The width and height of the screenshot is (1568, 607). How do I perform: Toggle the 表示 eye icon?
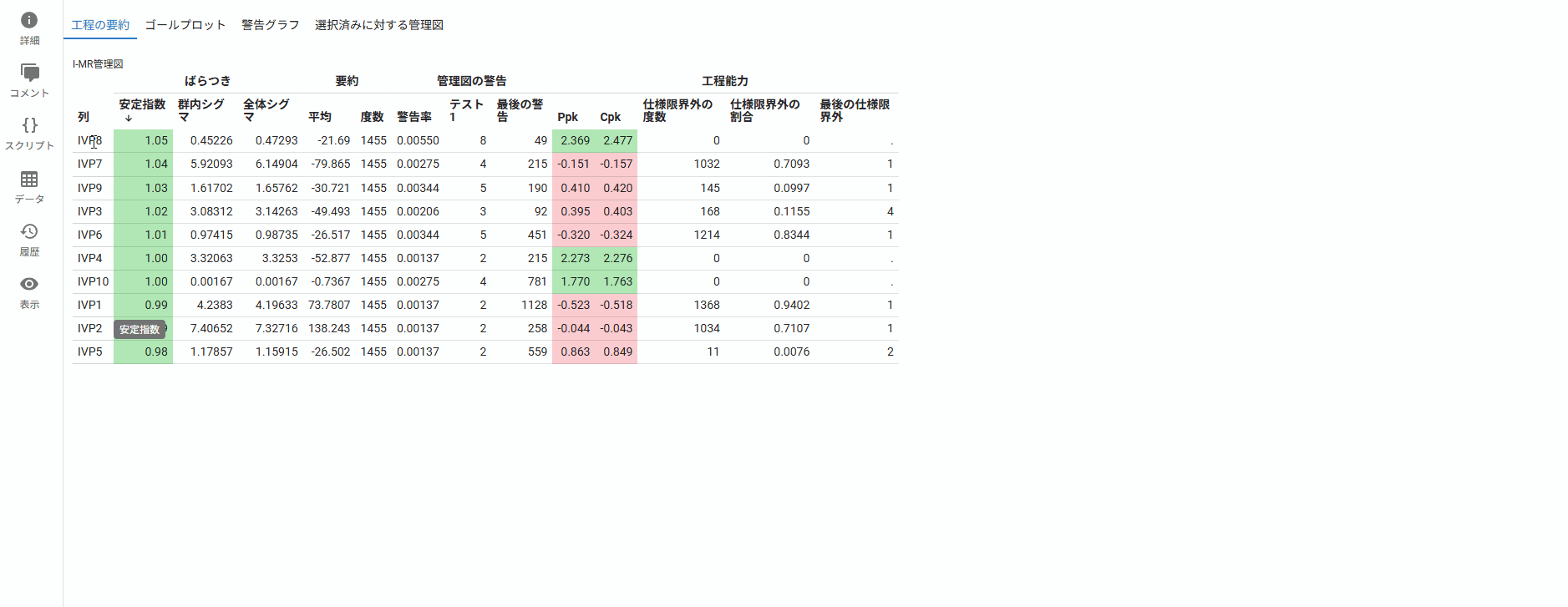coord(29,284)
